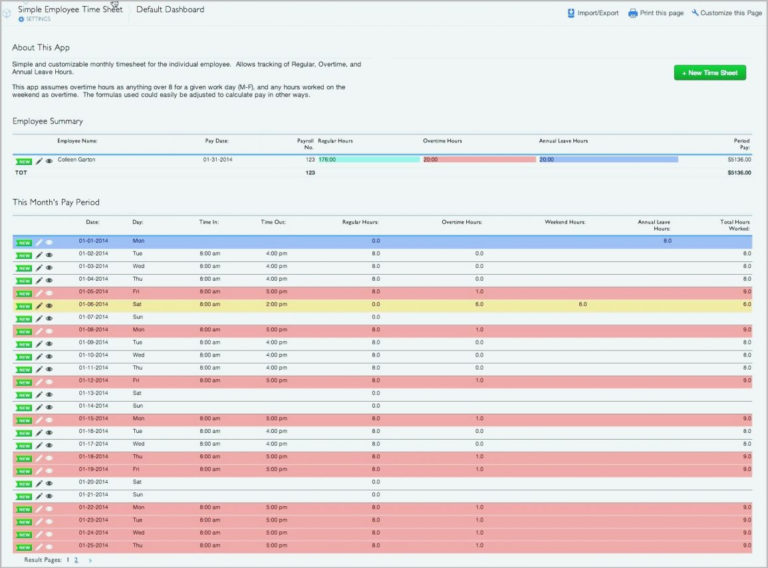Open the Default Dashboard tab

(x=170, y=10)
